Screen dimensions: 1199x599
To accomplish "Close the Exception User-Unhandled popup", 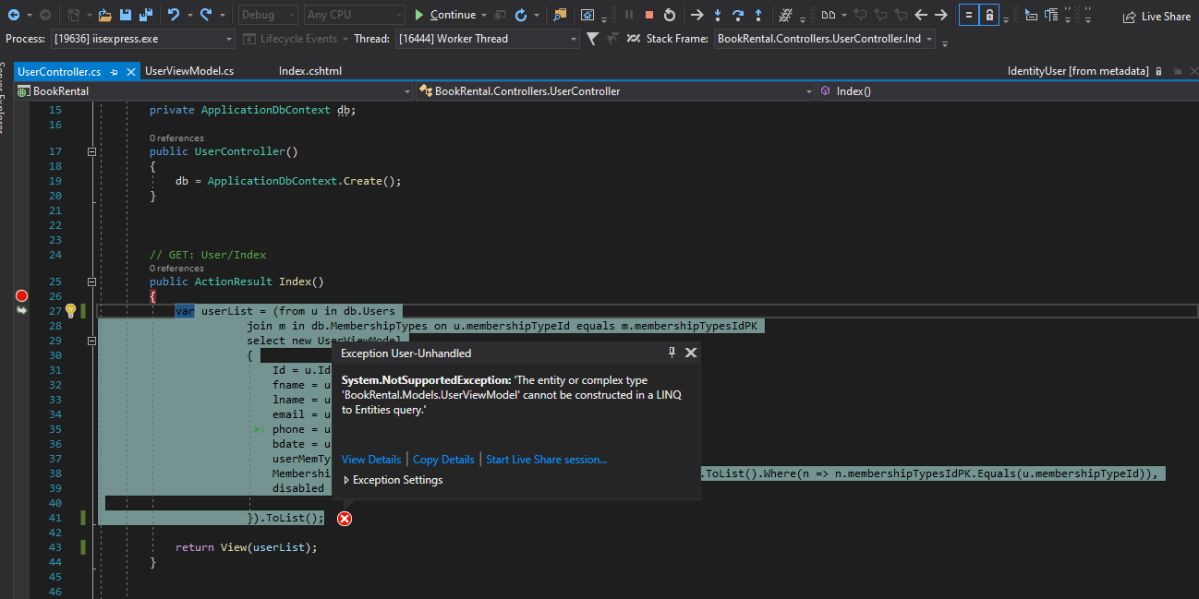I will [x=690, y=353].
